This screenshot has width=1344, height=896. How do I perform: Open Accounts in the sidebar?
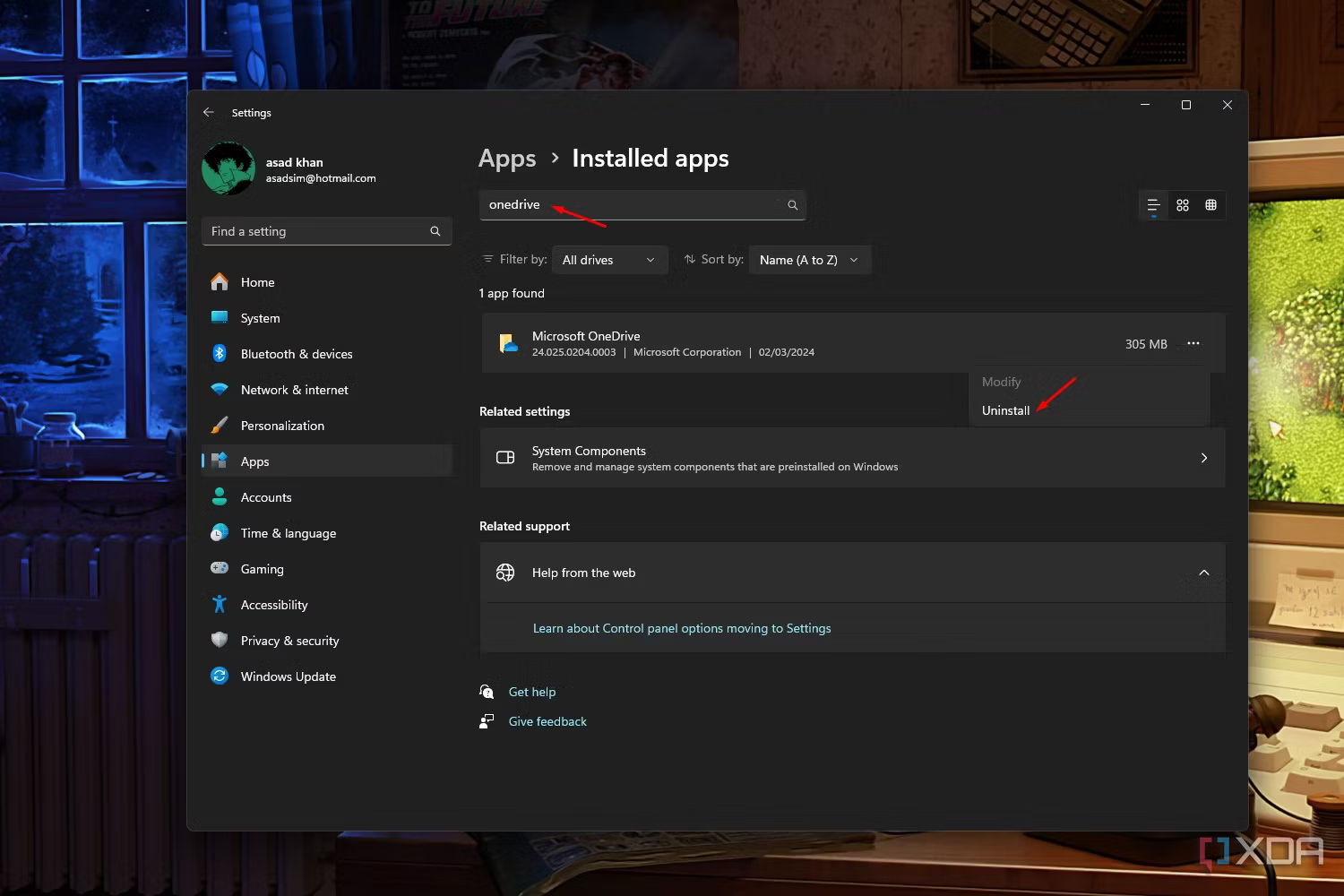click(x=327, y=497)
